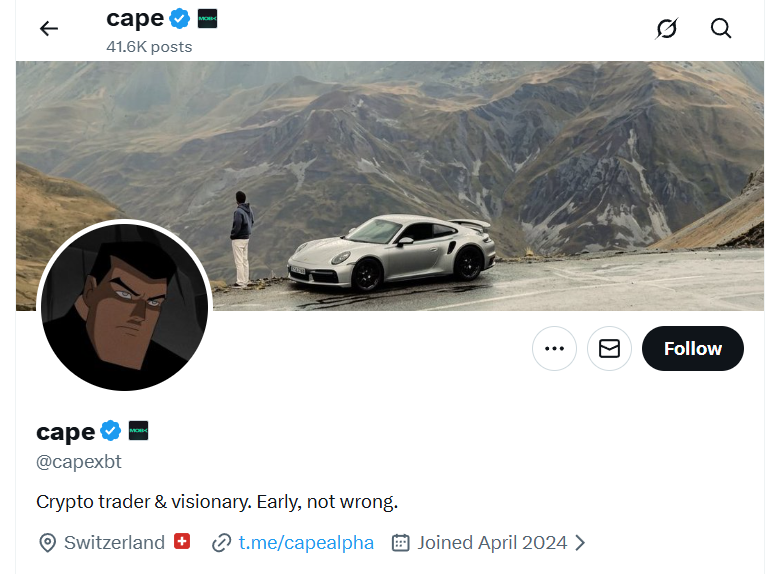Screen dimensions: 773x574
Task: Click the Joined April 2024 text
Action: point(492,543)
